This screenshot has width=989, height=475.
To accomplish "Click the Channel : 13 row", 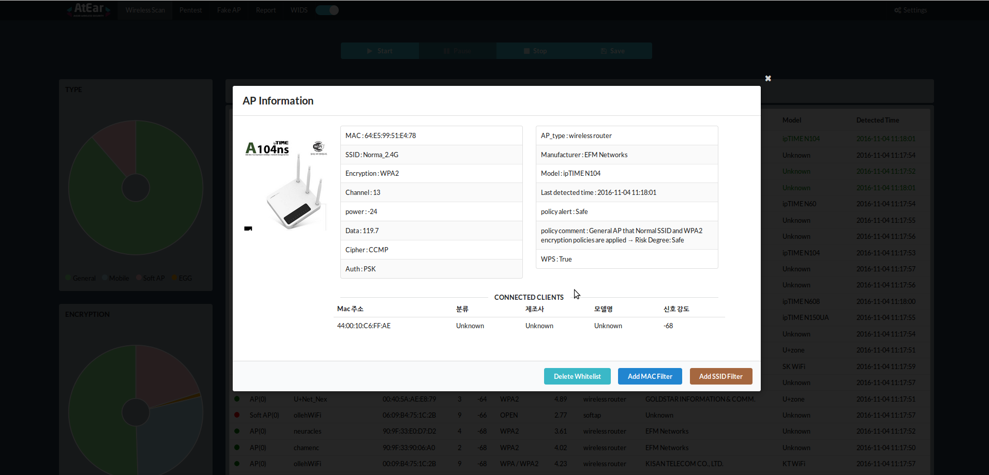I will pyautogui.click(x=431, y=192).
